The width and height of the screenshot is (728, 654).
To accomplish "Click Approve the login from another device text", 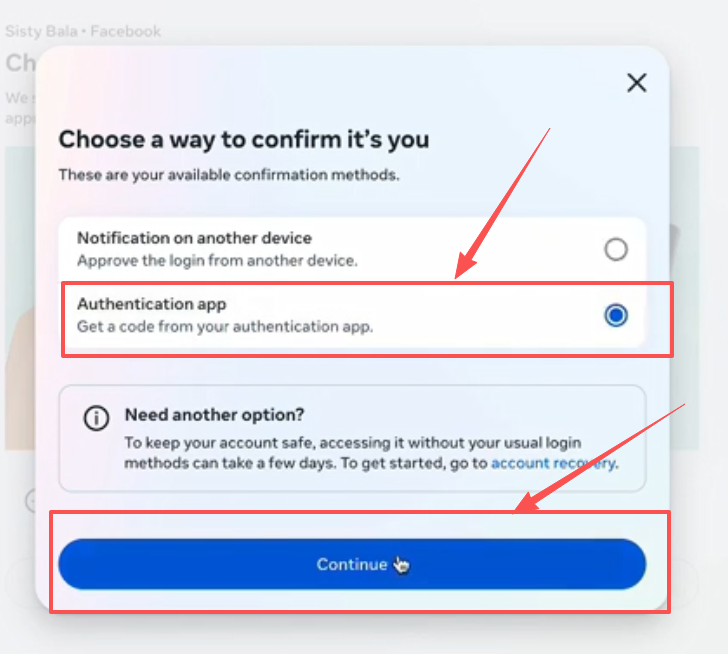I will point(217,260).
